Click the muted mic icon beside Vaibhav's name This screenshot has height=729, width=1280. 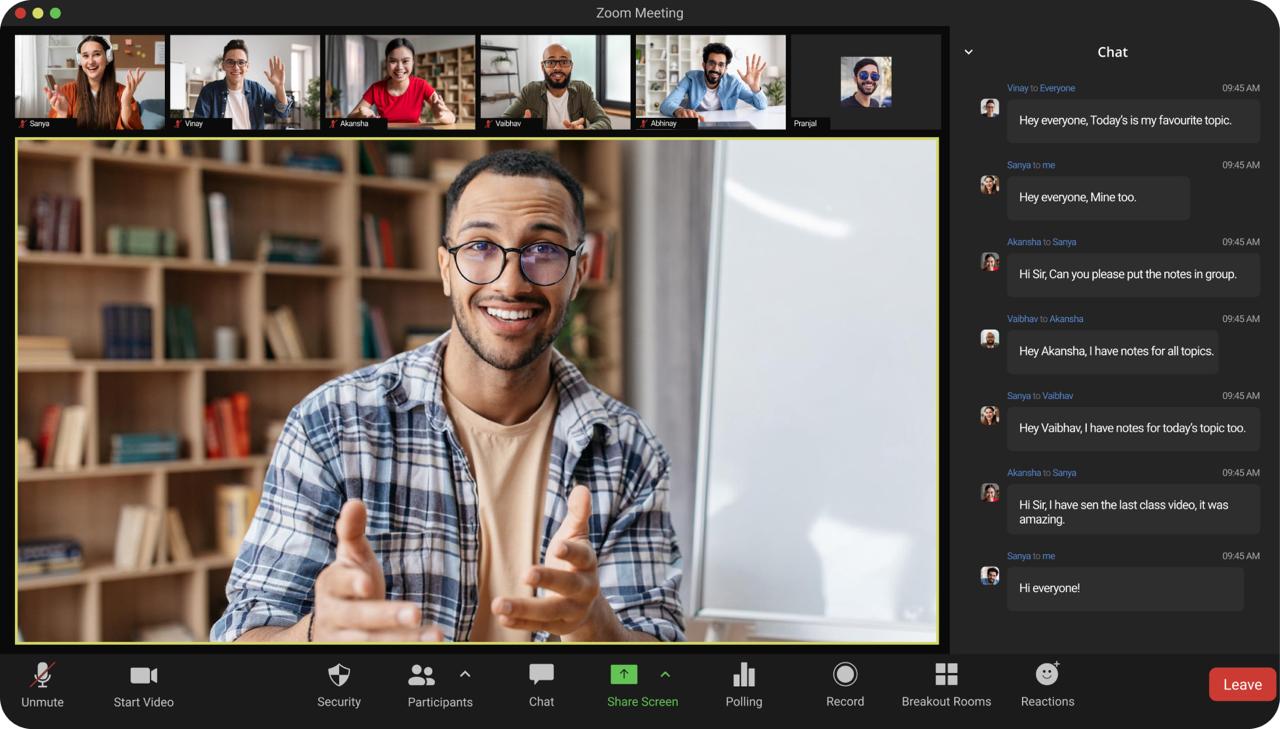pyautogui.click(x=488, y=124)
